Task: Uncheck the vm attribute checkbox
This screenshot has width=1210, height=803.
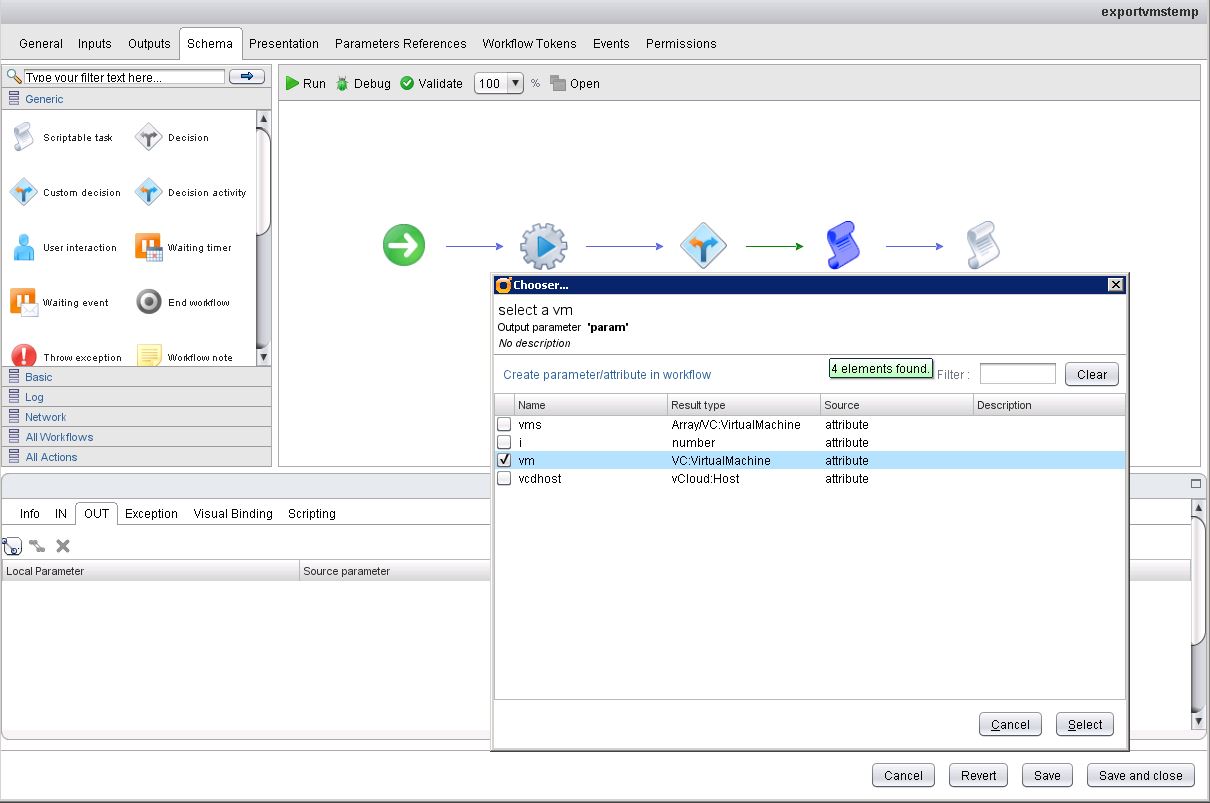Action: click(504, 460)
